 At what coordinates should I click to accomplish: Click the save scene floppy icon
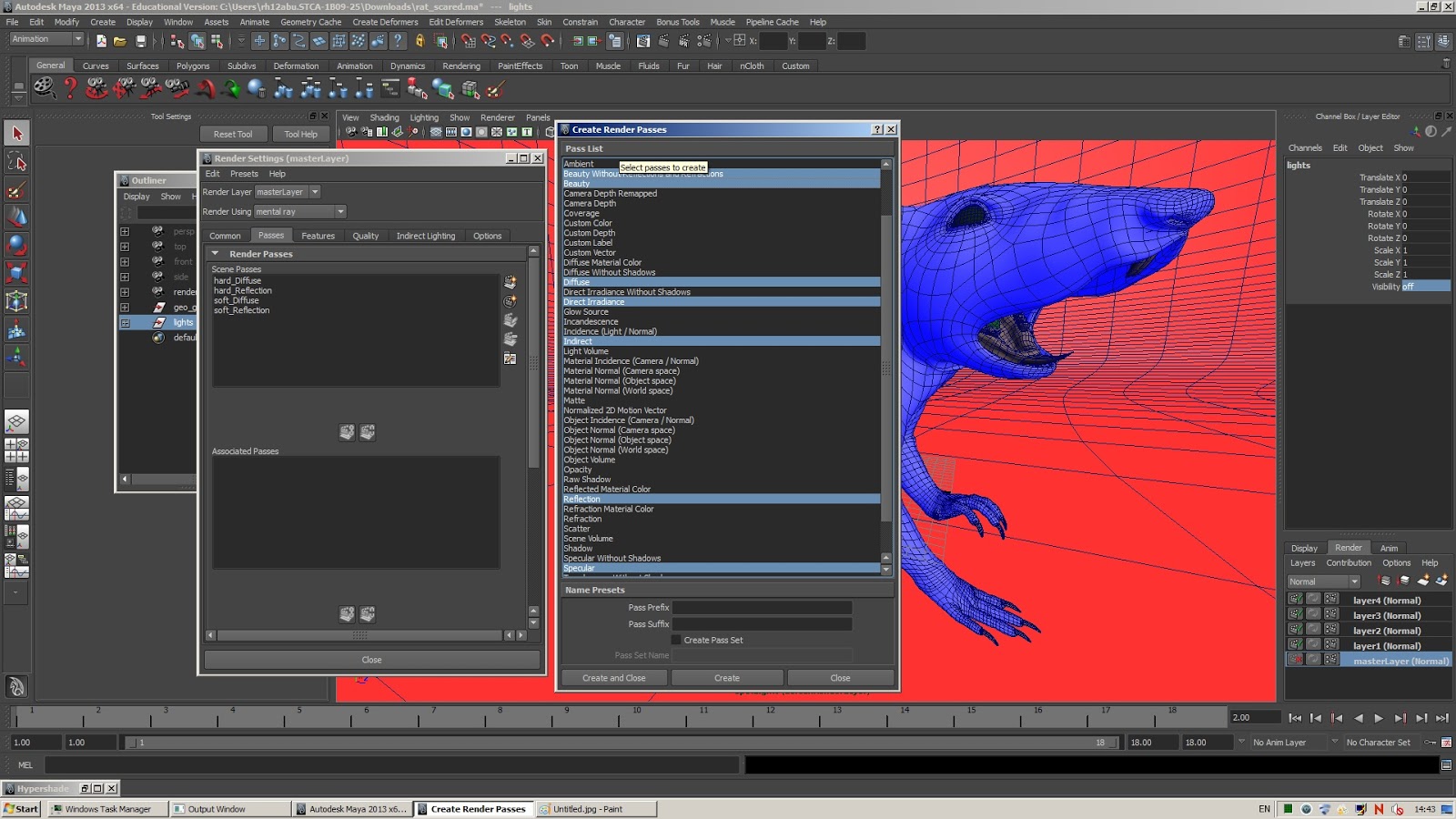click(140, 41)
